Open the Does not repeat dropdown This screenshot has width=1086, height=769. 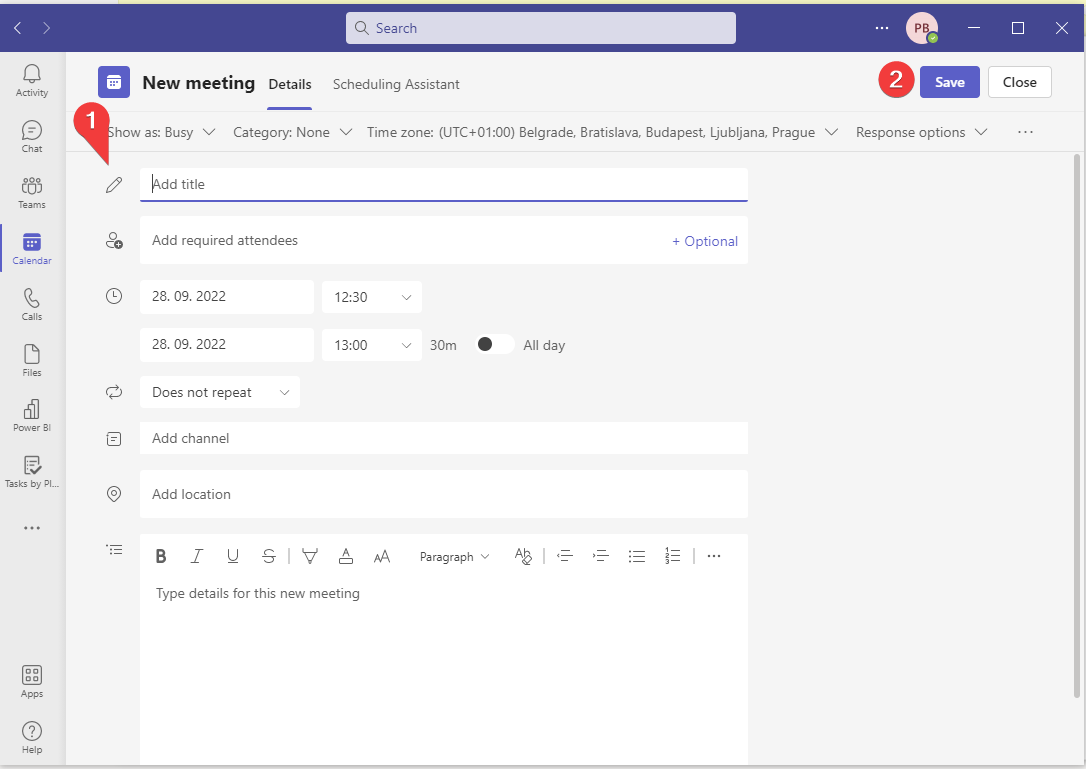(220, 392)
